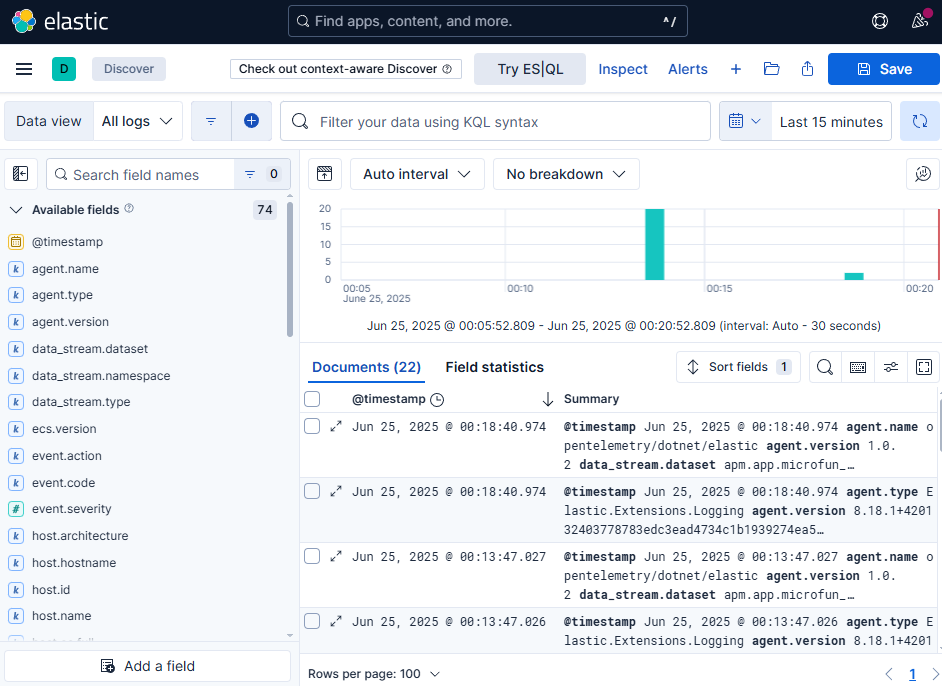
Task: Open the newsfeed notifications icon
Action: (x=920, y=21)
